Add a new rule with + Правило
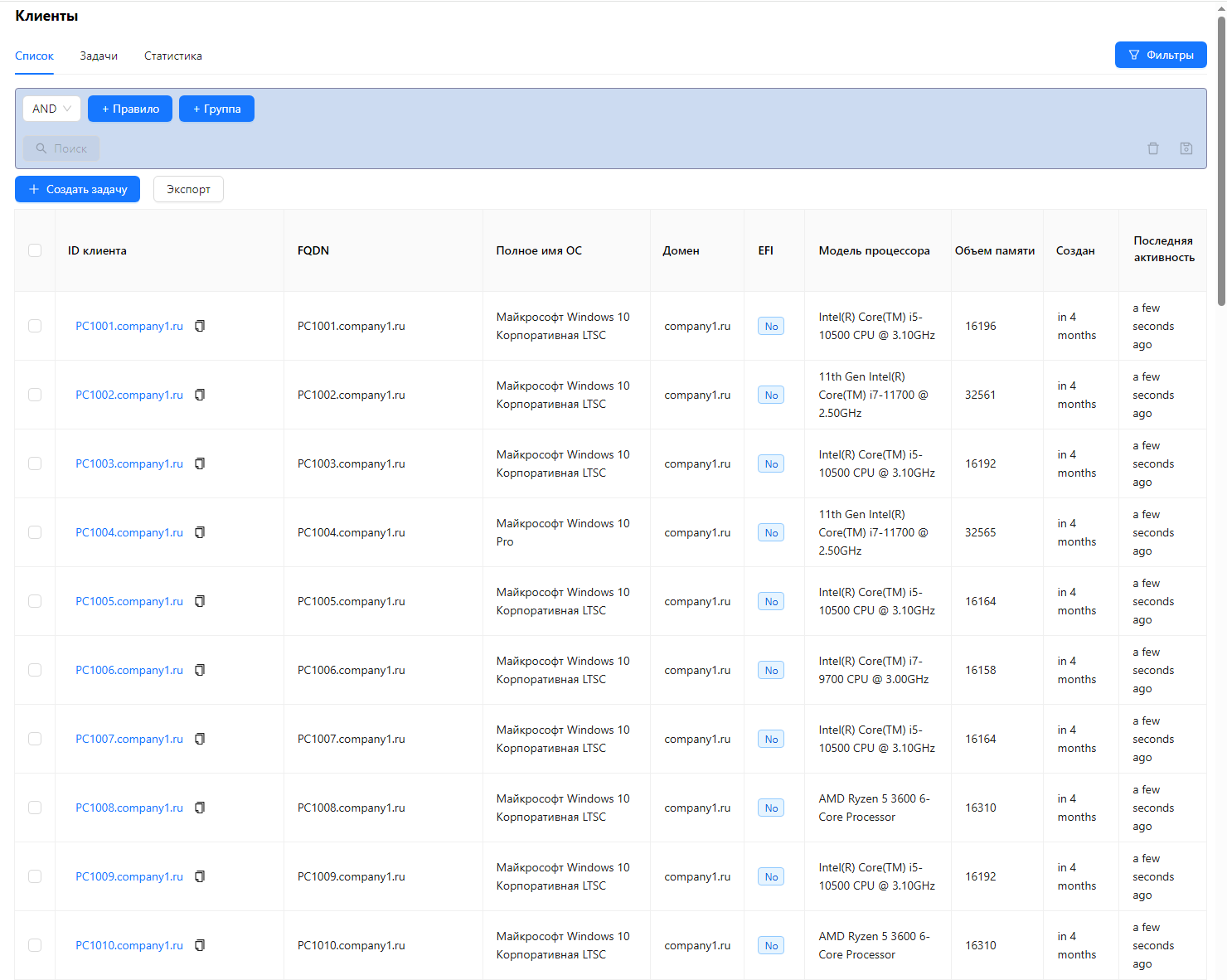This screenshot has width=1227, height=980. point(130,109)
